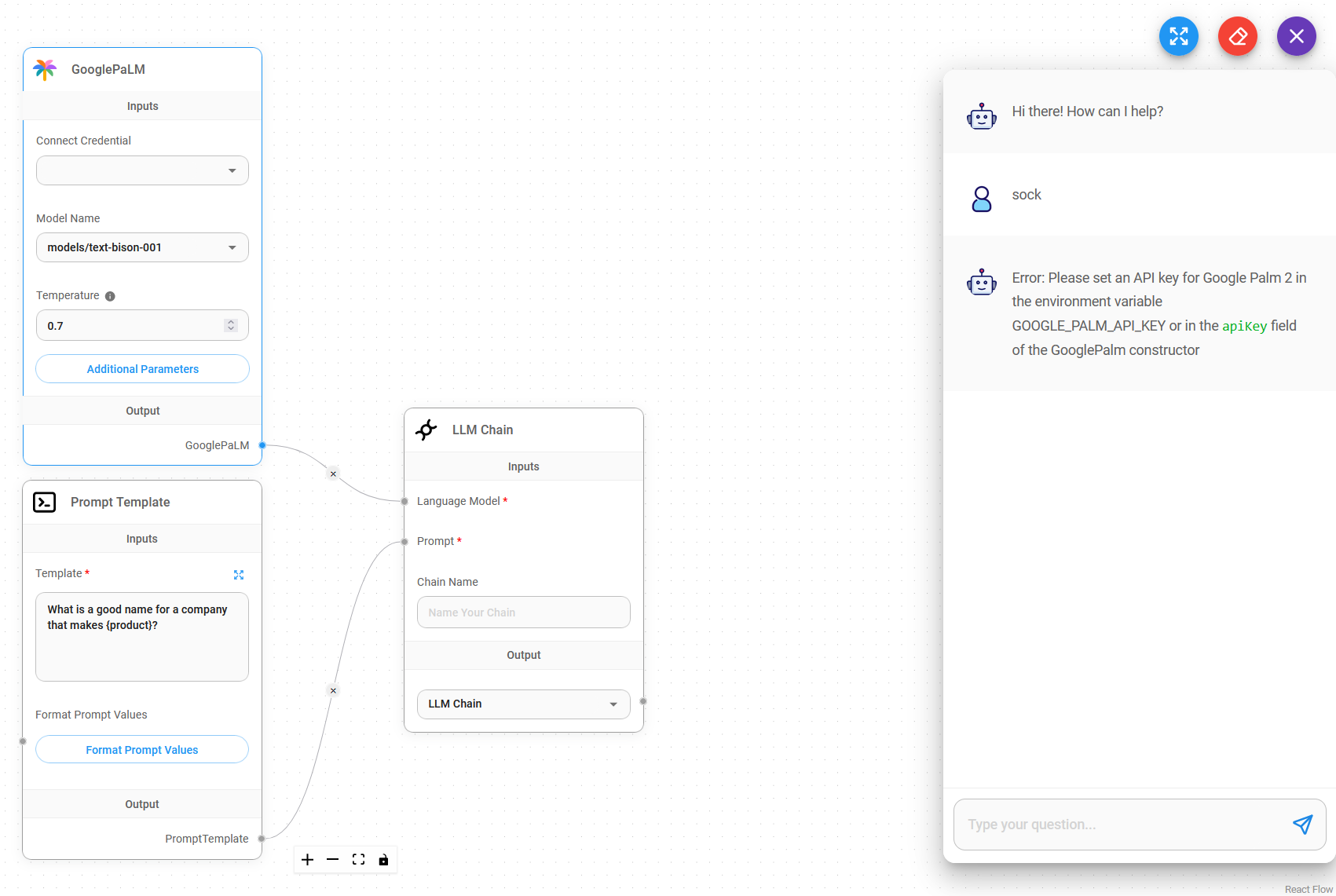Click the user avatar beside sock message

click(x=982, y=199)
